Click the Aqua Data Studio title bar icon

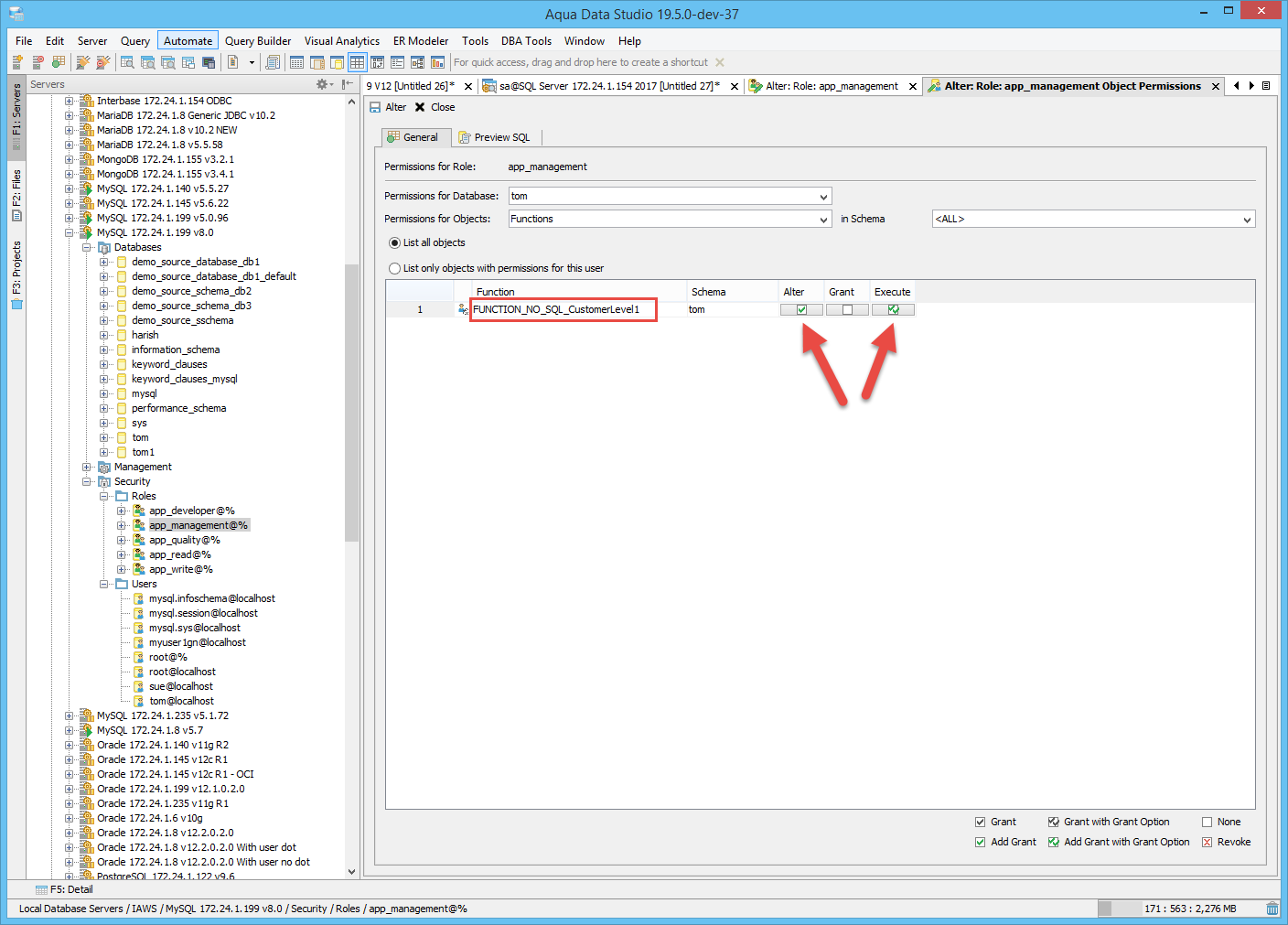point(16,14)
